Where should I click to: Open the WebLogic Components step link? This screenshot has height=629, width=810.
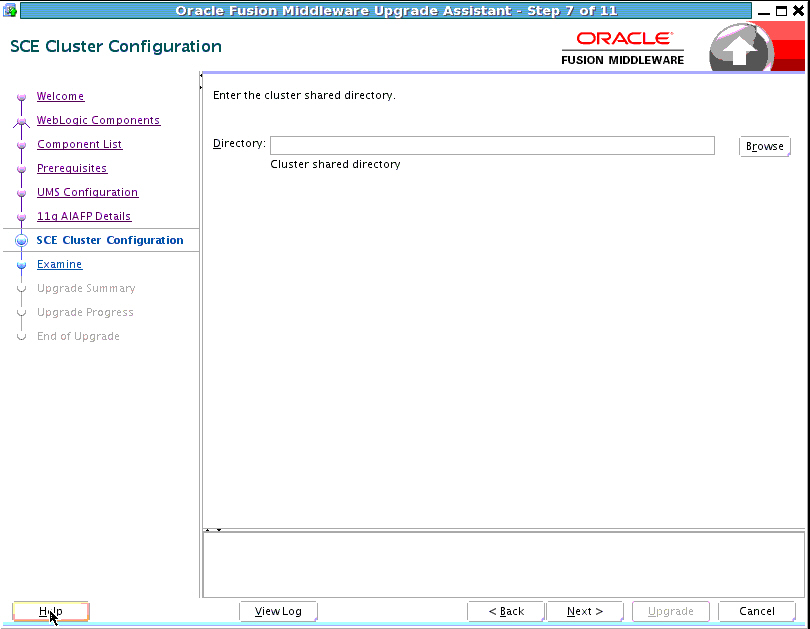[99, 120]
